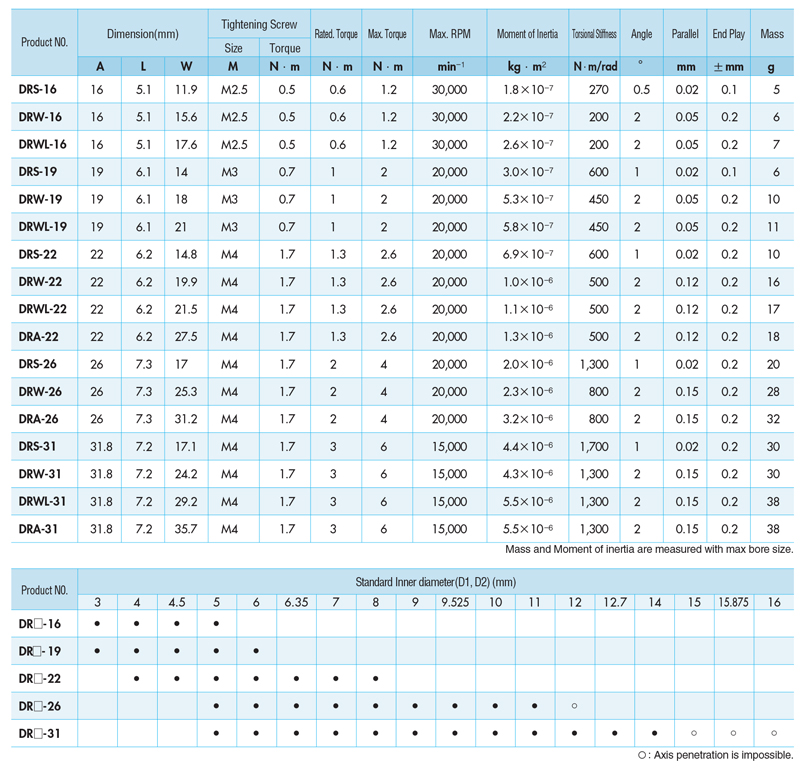The height and width of the screenshot is (768, 810).
Task: Select the 'Moment of Inertia' header
Action: (527, 34)
